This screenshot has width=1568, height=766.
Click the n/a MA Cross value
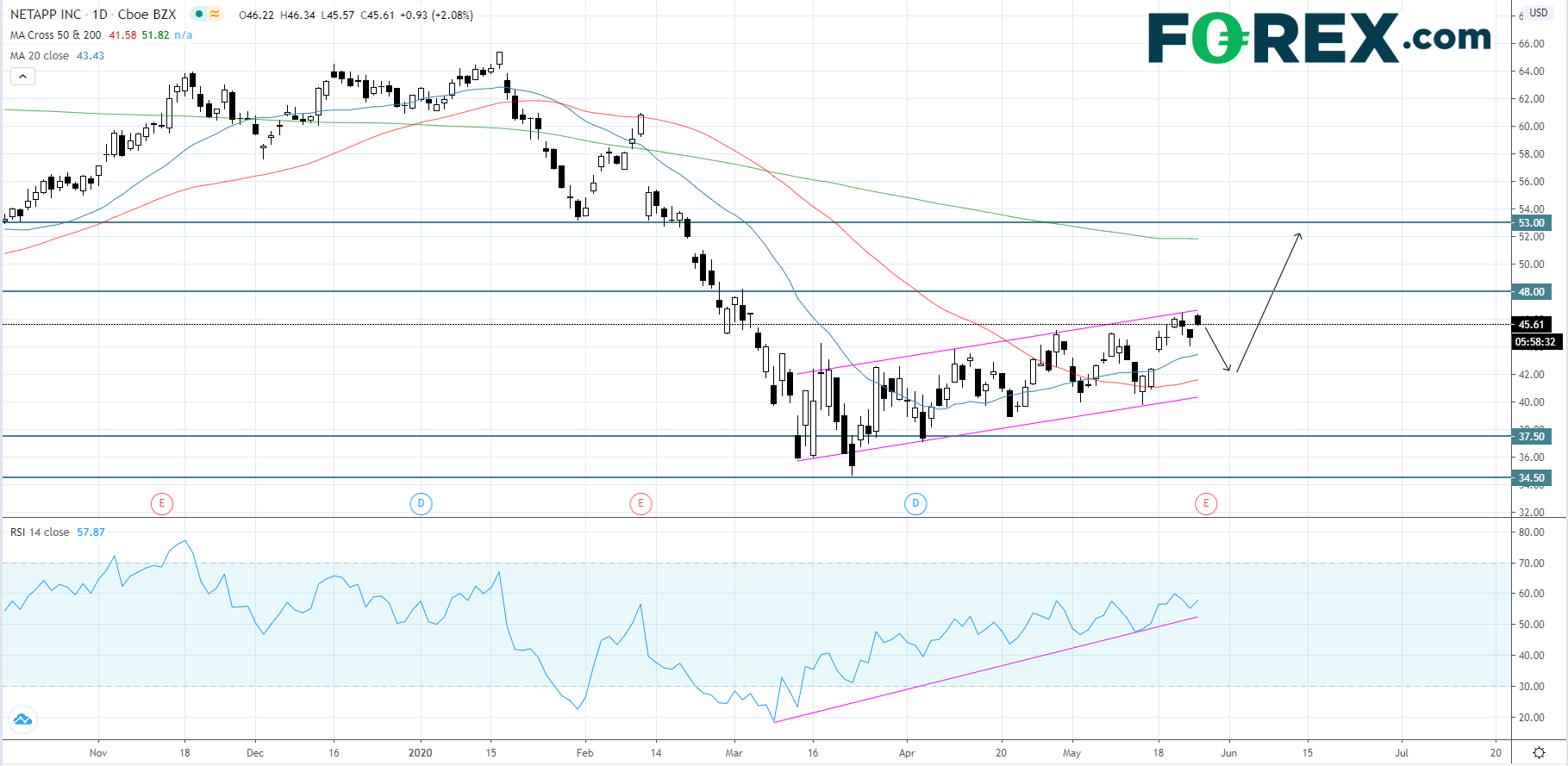tap(184, 35)
